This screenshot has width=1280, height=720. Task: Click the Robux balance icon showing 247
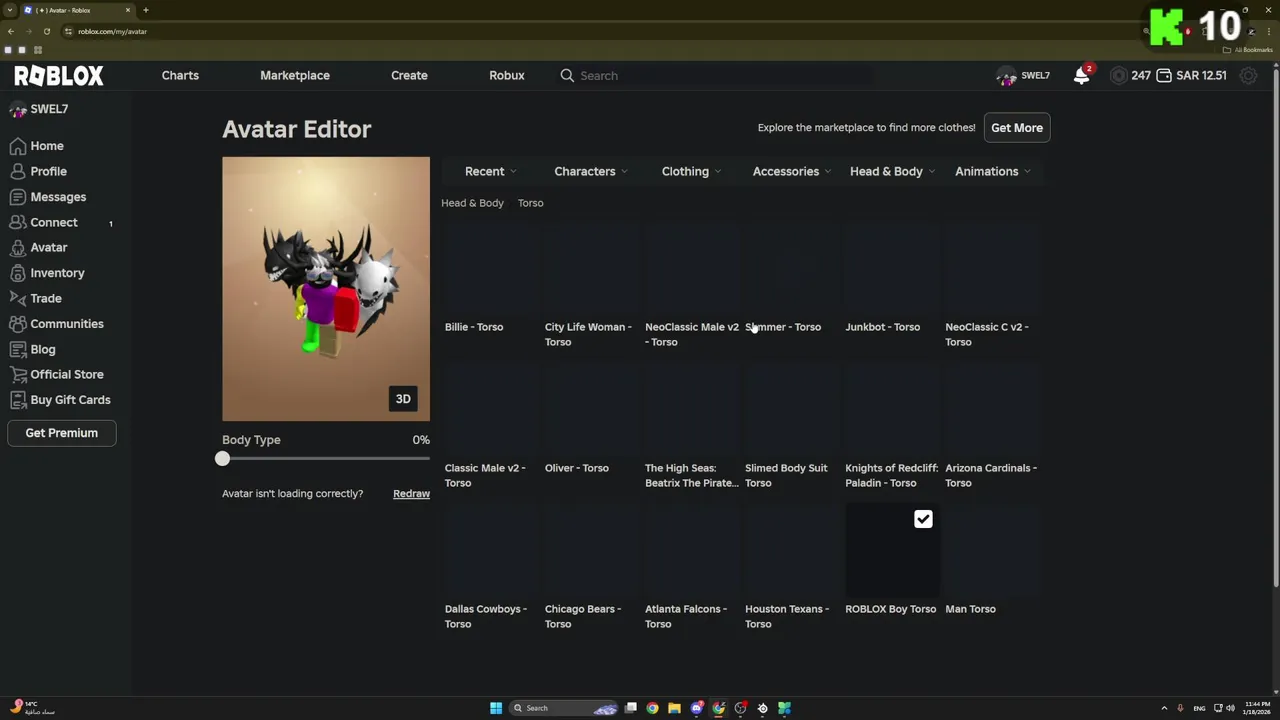(x=1118, y=76)
